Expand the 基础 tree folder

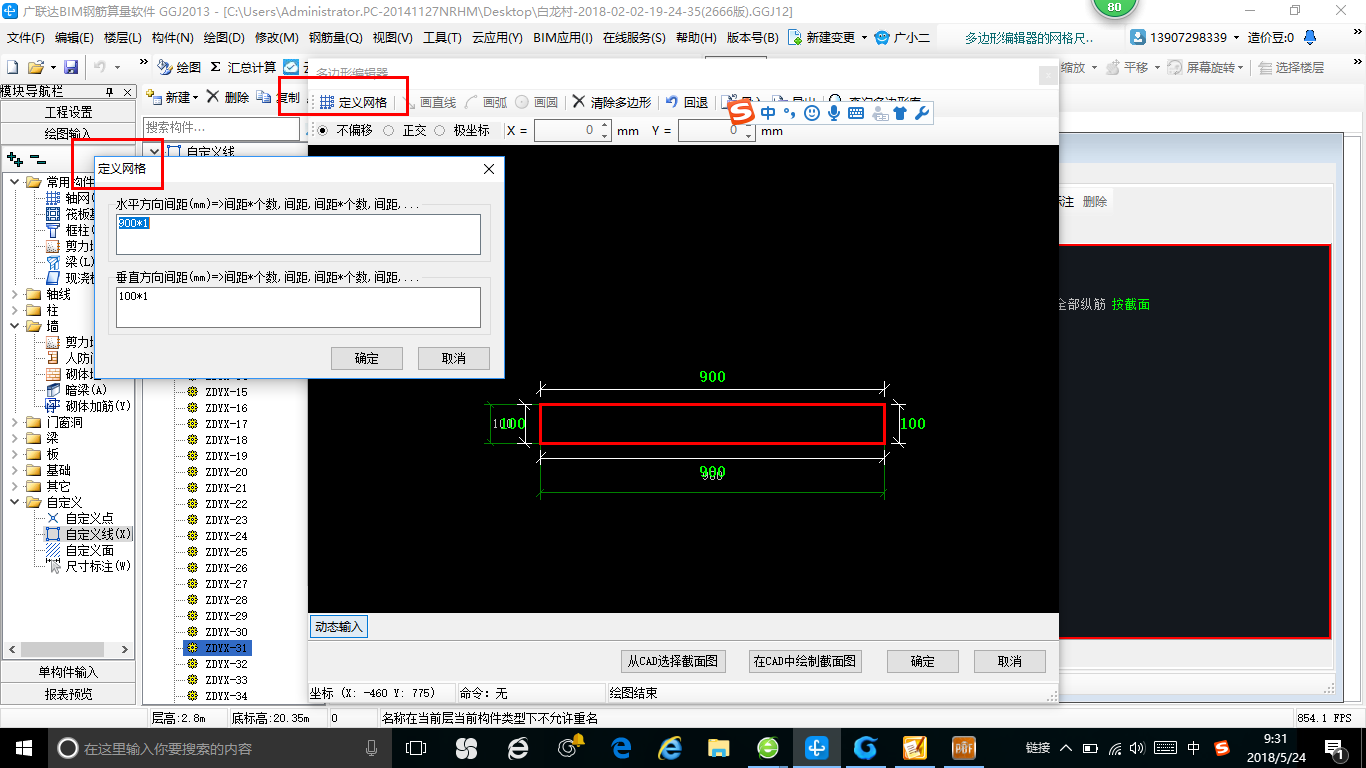point(15,470)
